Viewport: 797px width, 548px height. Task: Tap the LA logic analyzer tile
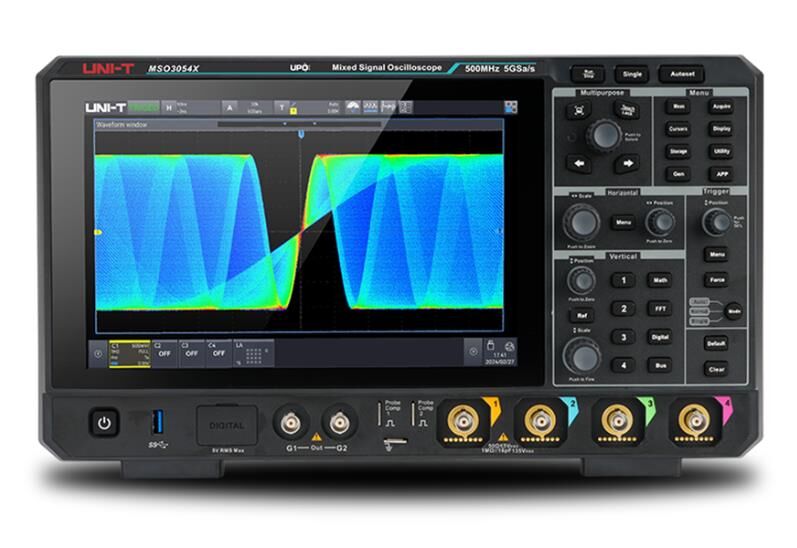click(x=253, y=352)
